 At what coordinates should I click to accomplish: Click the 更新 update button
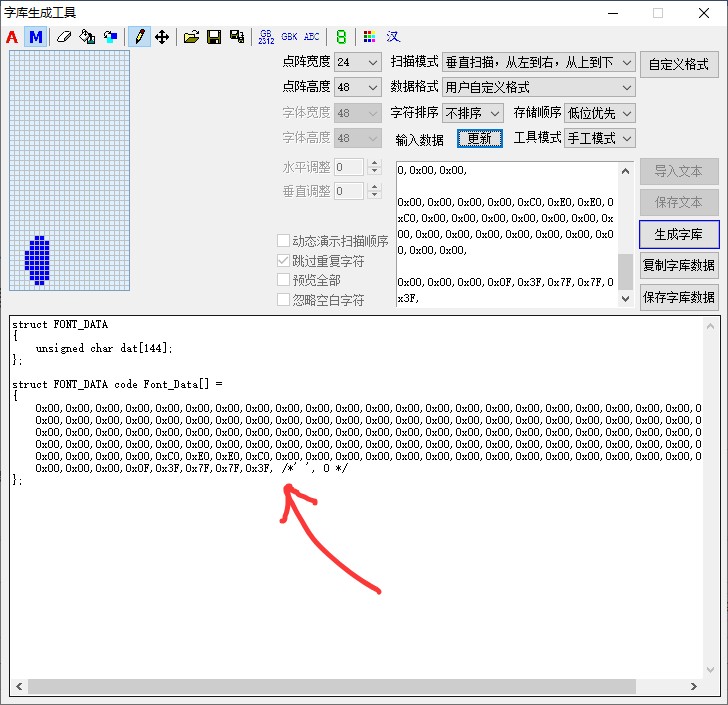pos(480,138)
